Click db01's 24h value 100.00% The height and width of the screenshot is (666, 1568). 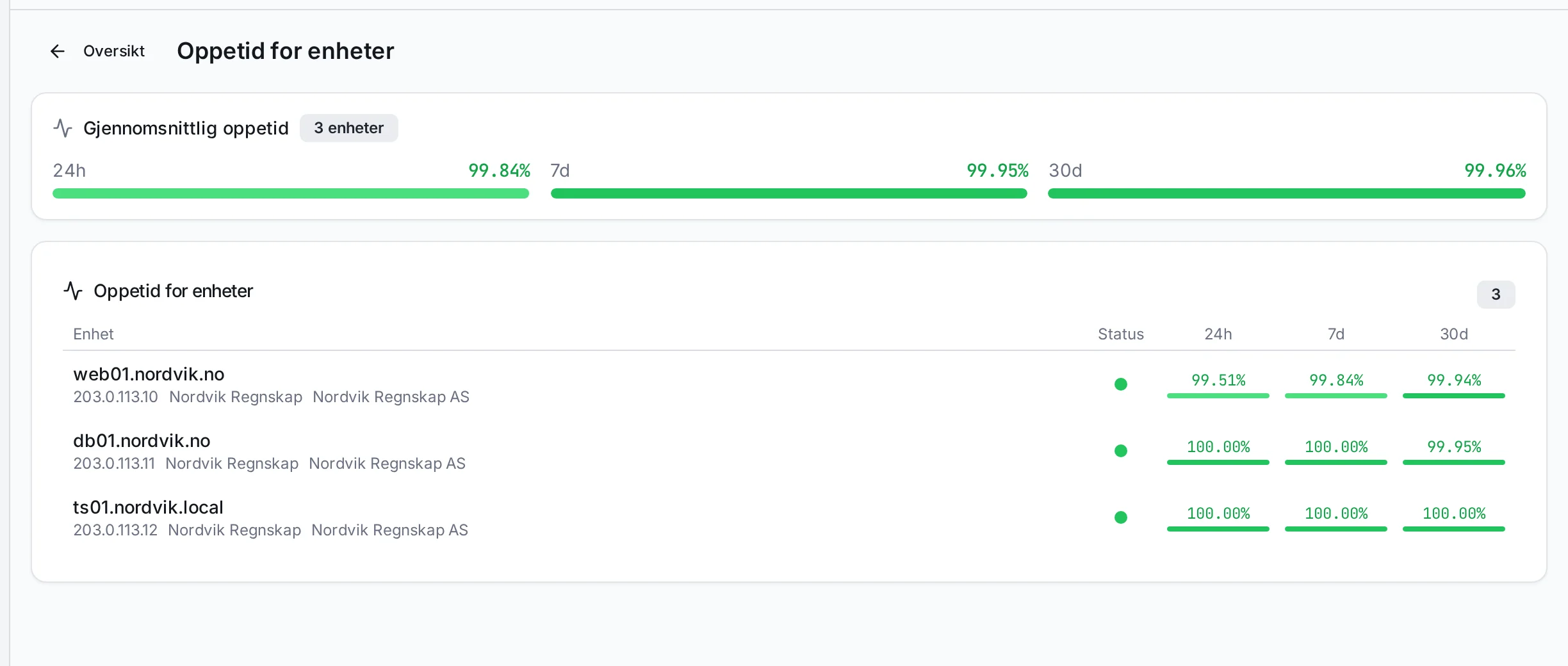[x=1218, y=447]
